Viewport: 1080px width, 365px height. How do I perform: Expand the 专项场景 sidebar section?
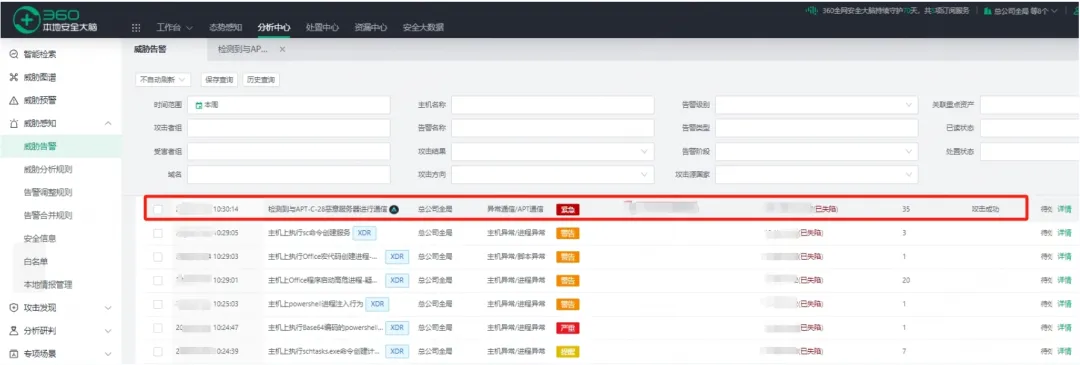pyautogui.click(x=108, y=354)
